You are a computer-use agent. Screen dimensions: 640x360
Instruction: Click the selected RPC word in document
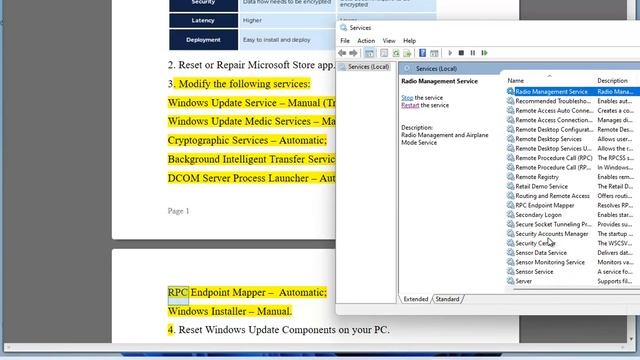click(x=178, y=293)
